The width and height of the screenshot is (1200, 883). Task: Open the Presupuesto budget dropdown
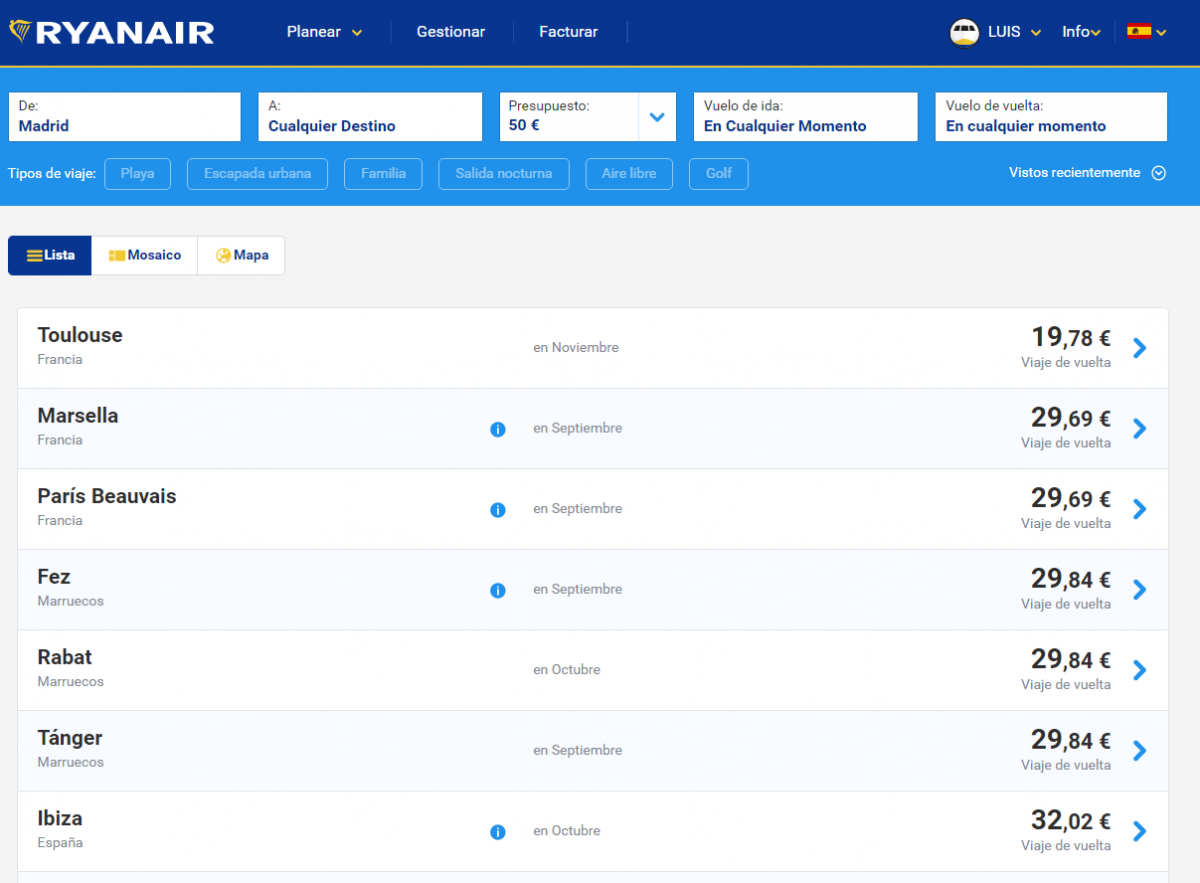pyautogui.click(x=657, y=117)
